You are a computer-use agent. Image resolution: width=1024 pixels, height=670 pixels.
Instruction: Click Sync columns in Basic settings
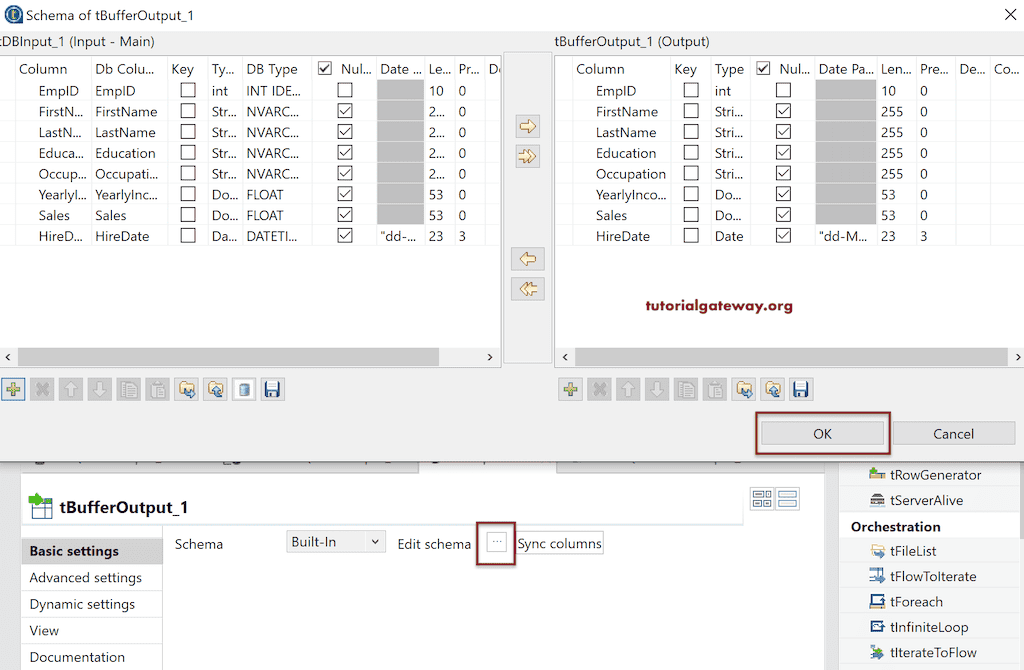click(x=559, y=542)
